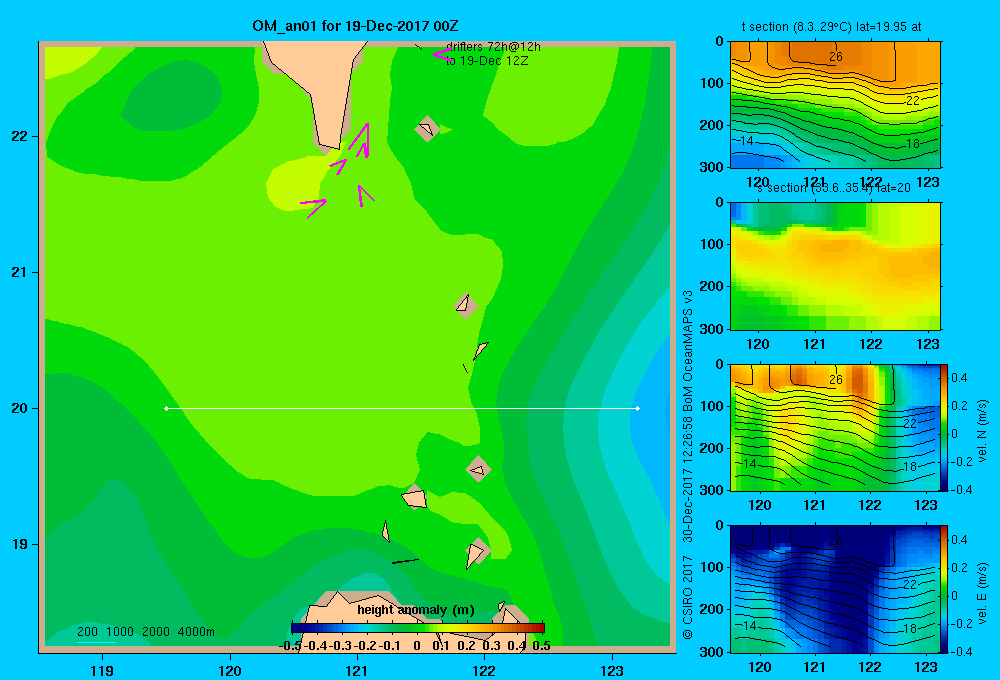Image resolution: width=1000 pixels, height=680 pixels.
Task: Click latitude label 19 on the main map
Action: 19,544
